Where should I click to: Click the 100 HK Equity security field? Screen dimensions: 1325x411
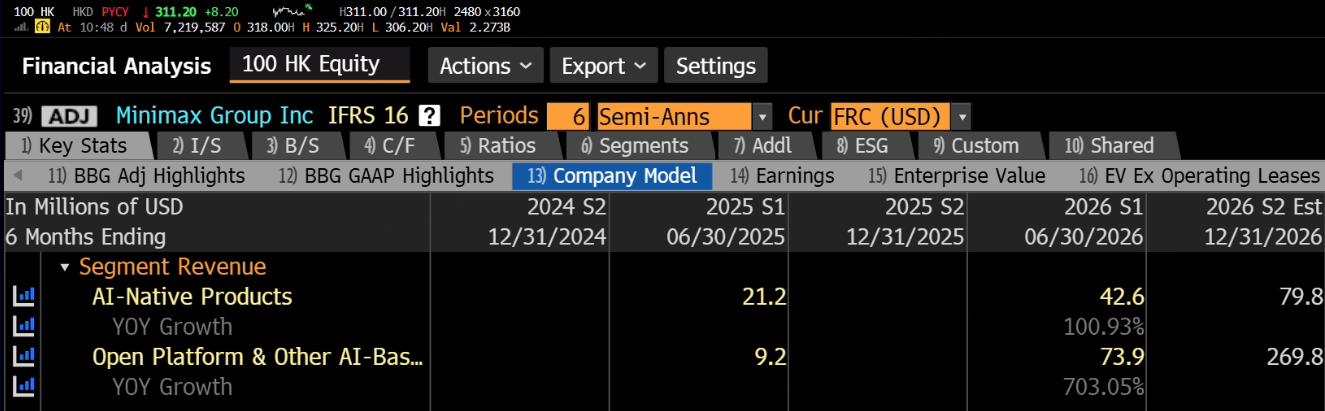[320, 65]
